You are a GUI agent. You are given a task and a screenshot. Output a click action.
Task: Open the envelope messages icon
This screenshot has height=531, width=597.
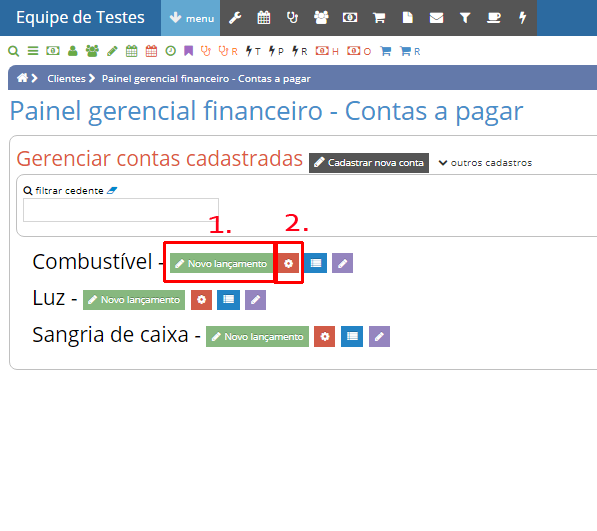point(436,18)
